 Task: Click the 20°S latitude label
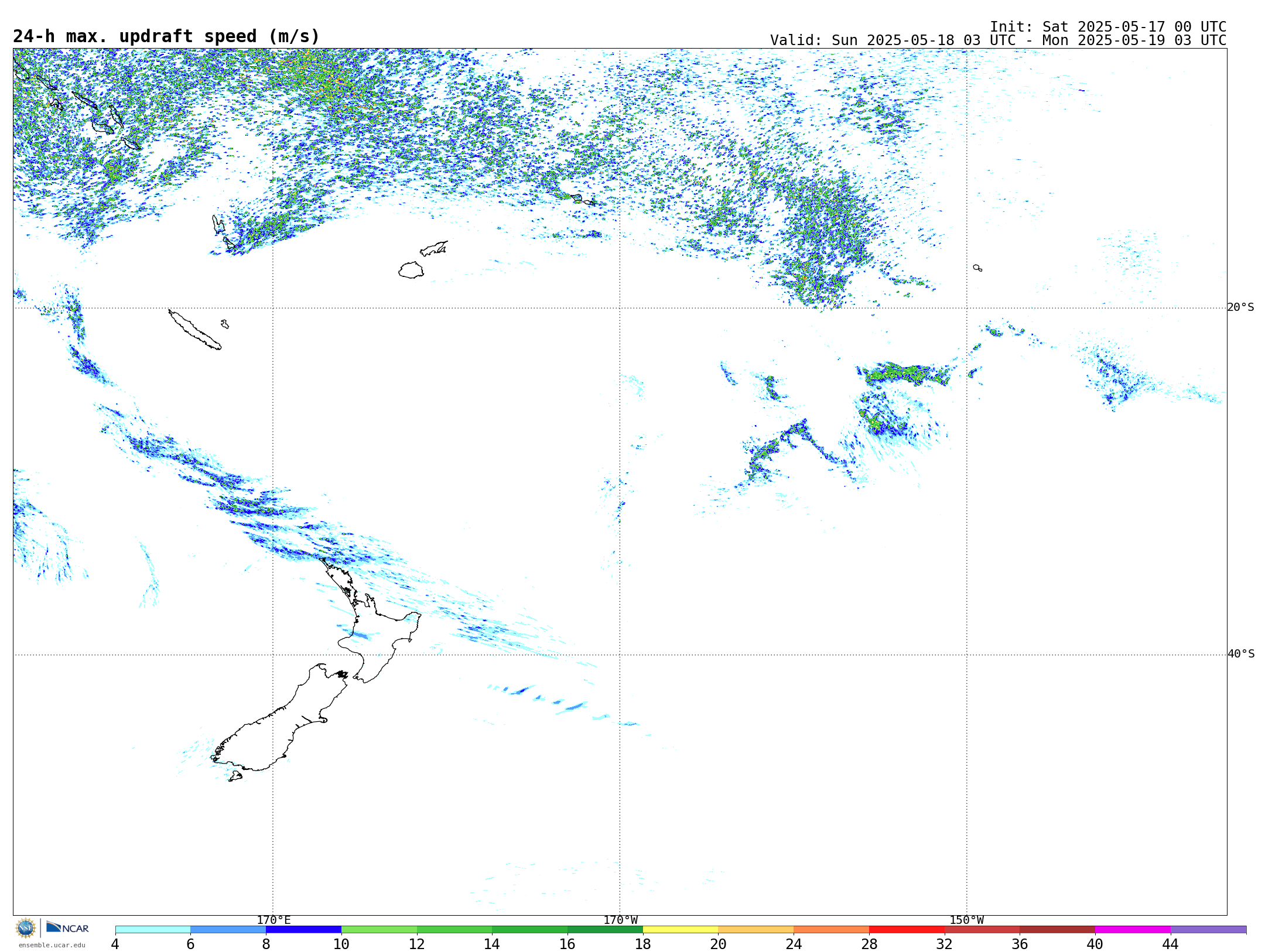[1241, 307]
